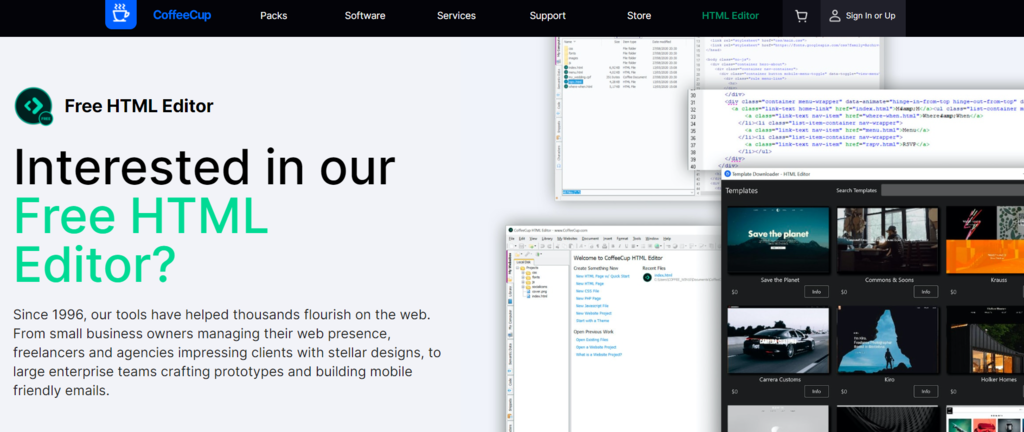Select the Commons & Soons template thumbnail

[886, 239]
